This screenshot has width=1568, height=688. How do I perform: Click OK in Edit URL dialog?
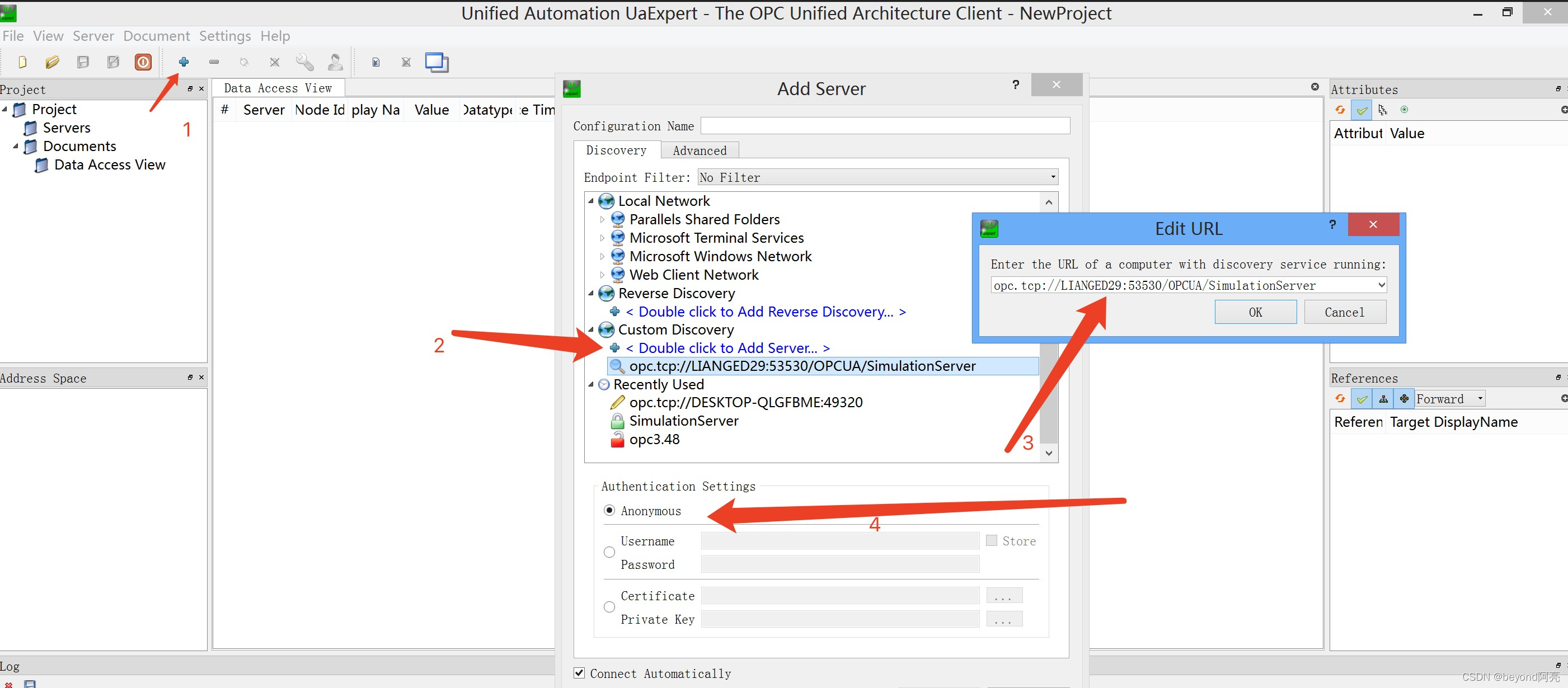pos(1255,312)
